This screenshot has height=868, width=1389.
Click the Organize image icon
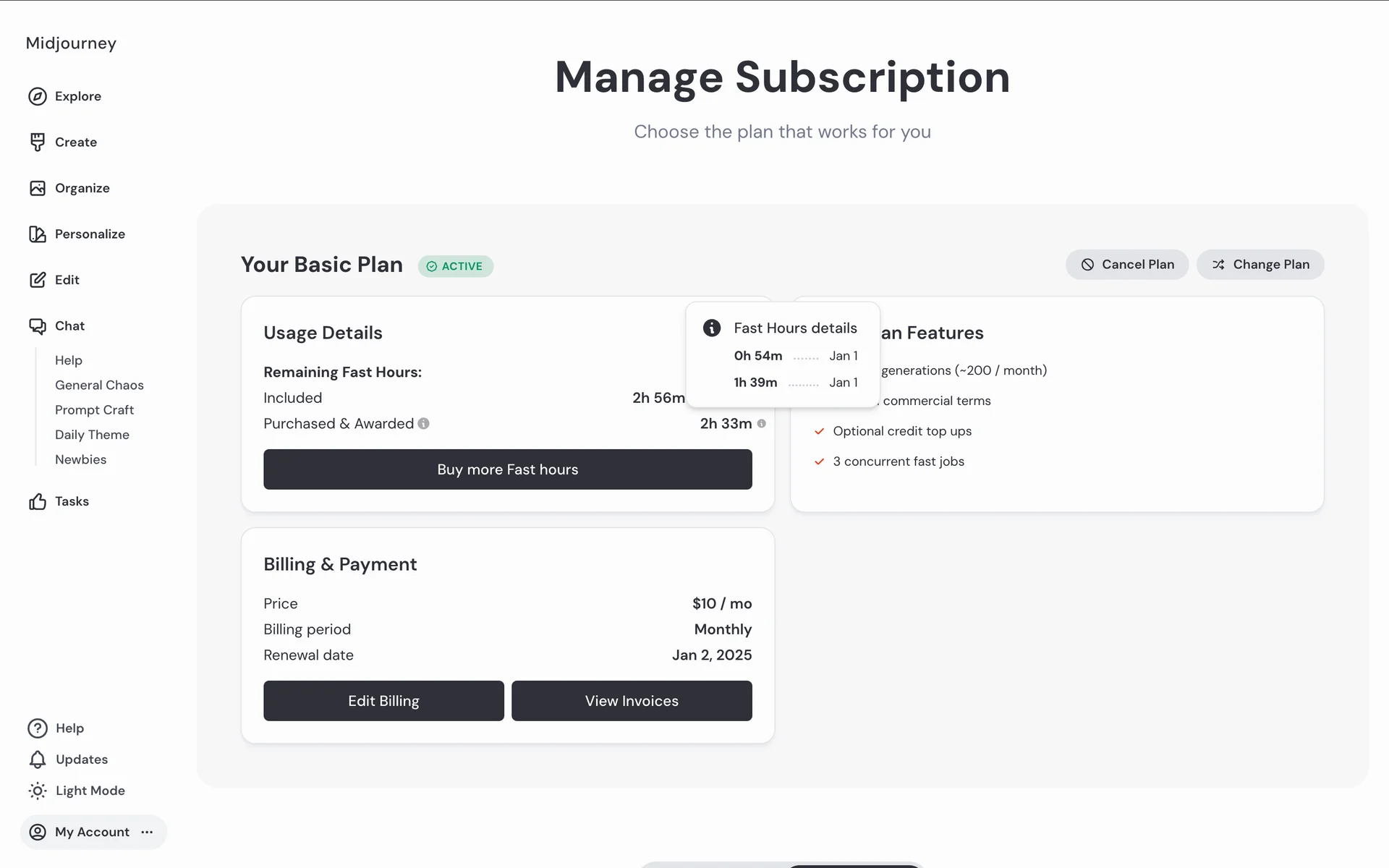pyautogui.click(x=38, y=188)
